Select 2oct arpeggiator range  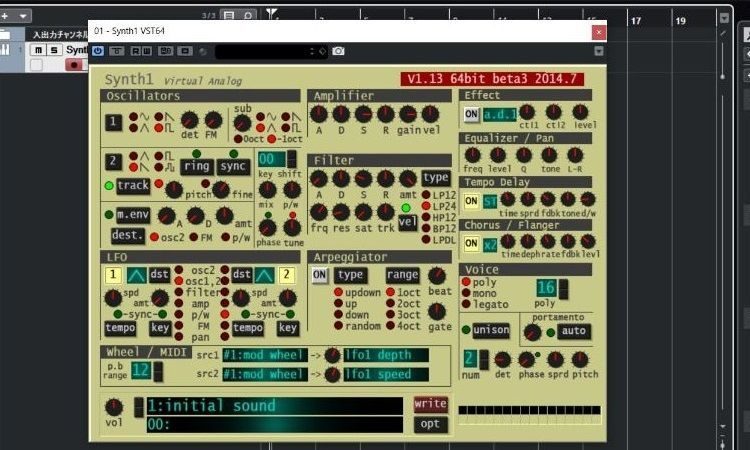click(x=390, y=304)
